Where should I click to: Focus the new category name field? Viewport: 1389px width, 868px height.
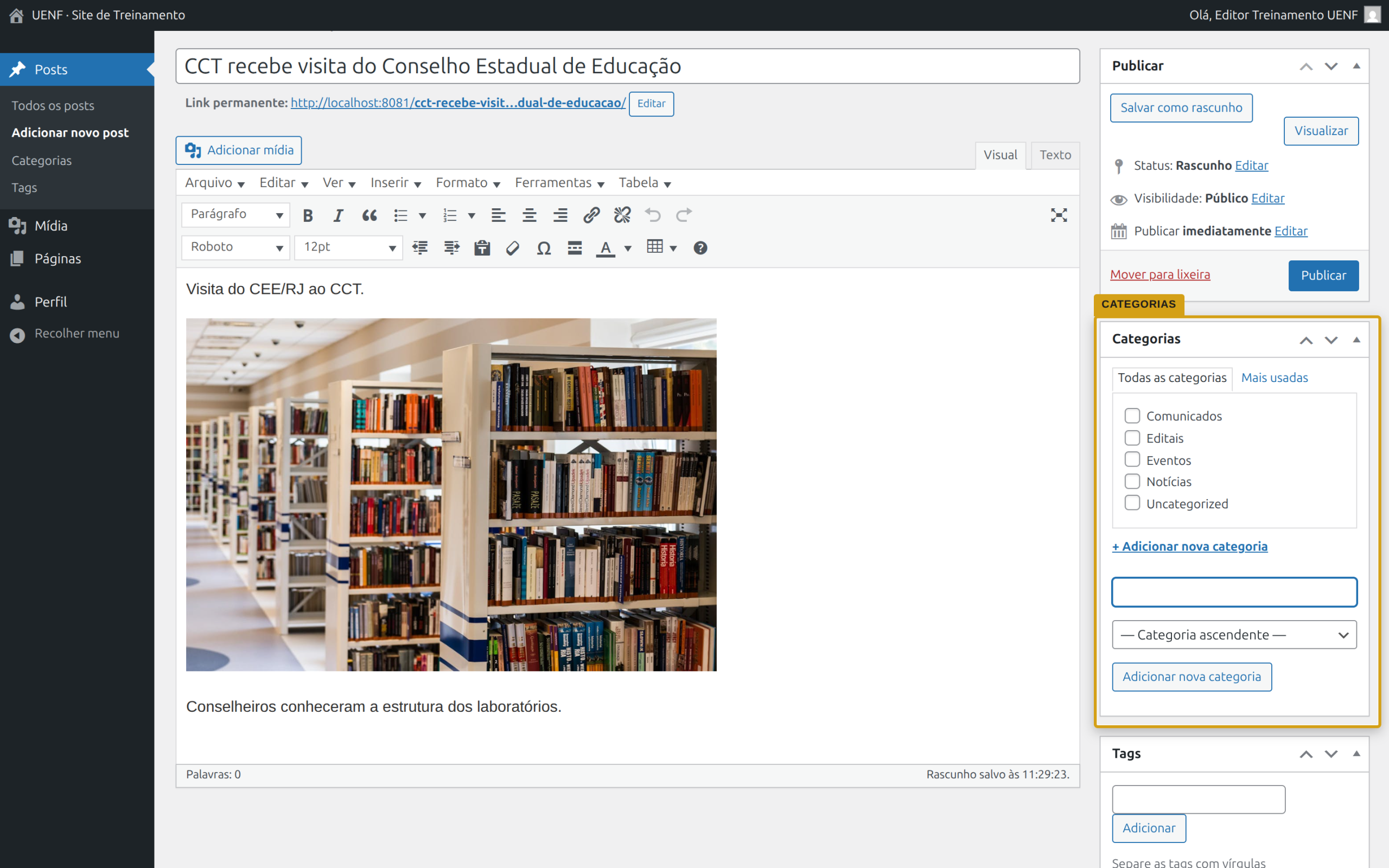pyautogui.click(x=1234, y=592)
